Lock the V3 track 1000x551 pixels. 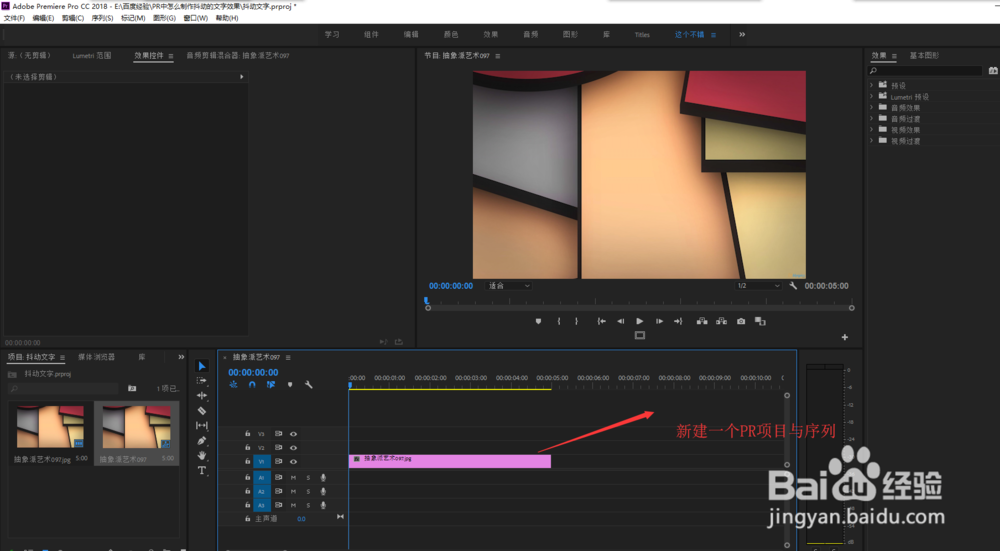[247, 434]
